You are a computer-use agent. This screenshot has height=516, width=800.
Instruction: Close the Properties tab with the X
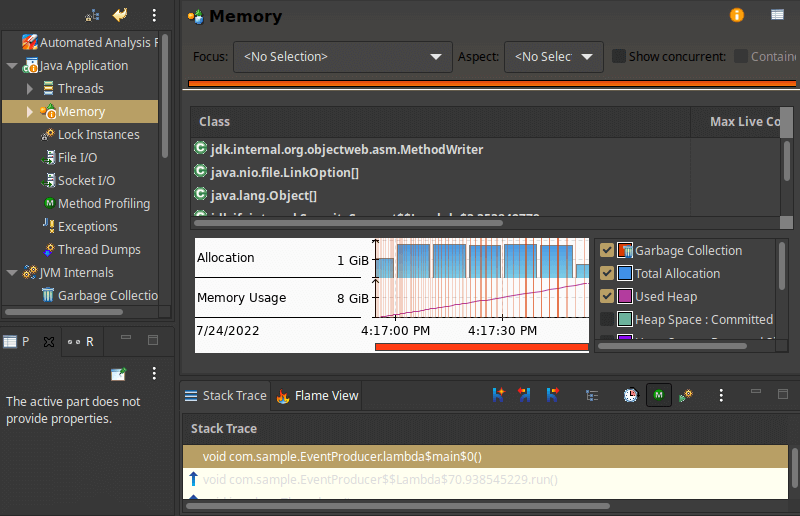point(49,341)
